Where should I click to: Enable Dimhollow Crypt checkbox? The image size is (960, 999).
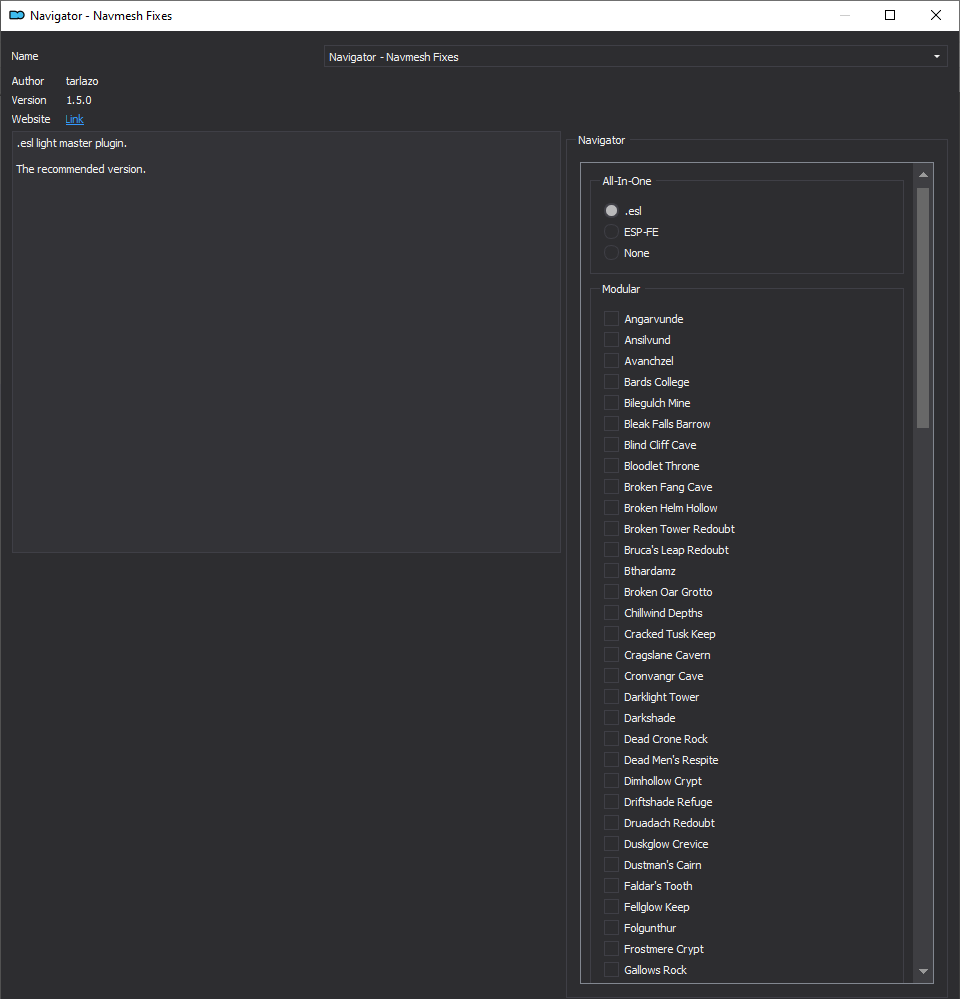(x=611, y=781)
